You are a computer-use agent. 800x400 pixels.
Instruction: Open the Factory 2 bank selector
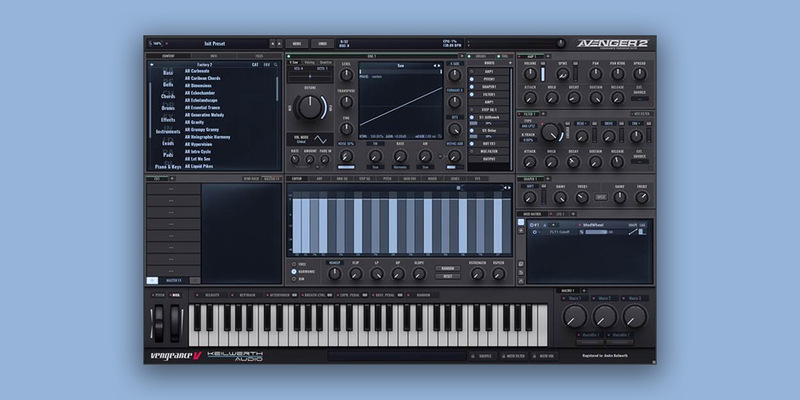click(x=205, y=65)
